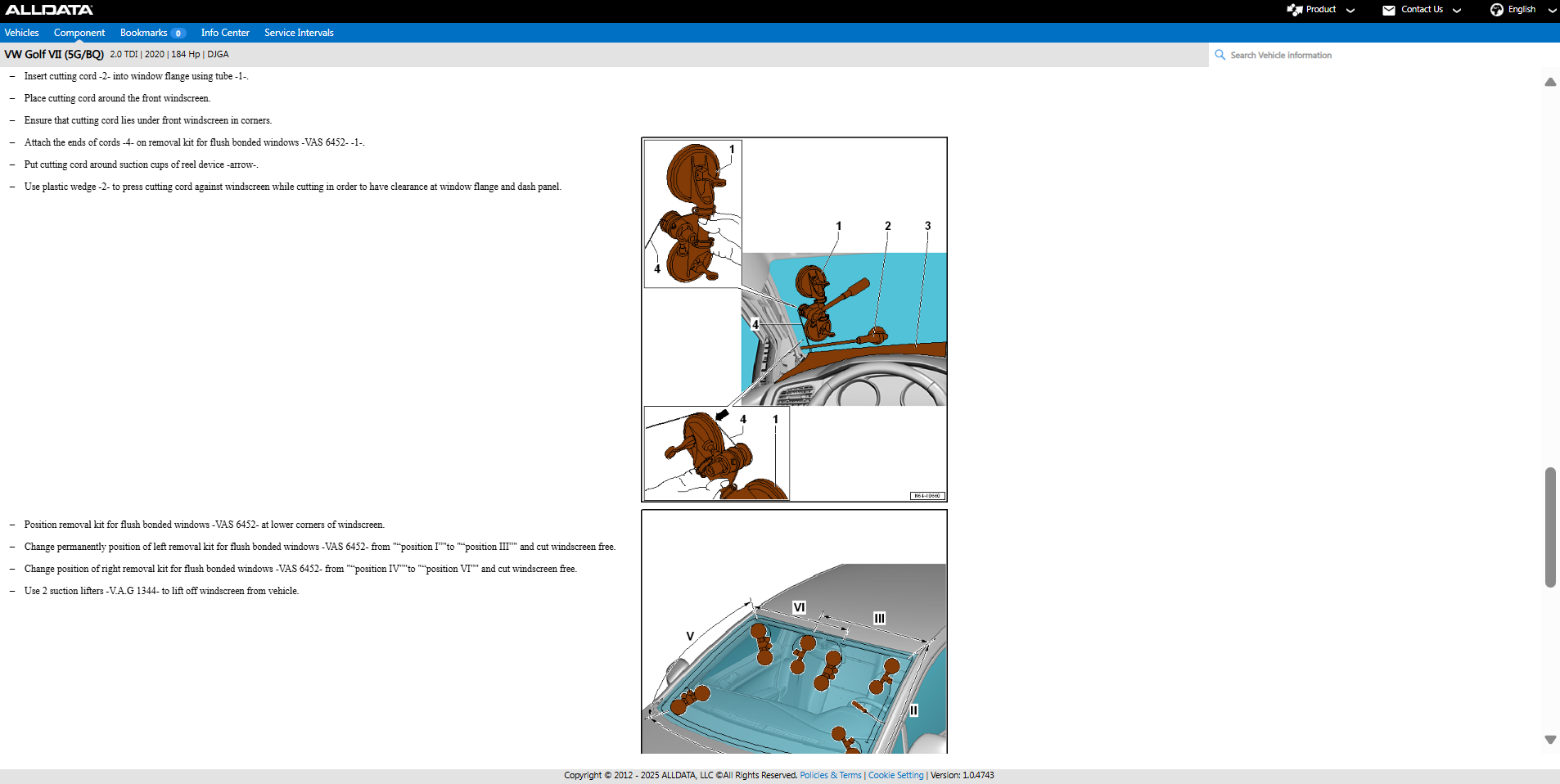Open the Policies & Terms link
The image size is (1560, 784).
point(830,775)
